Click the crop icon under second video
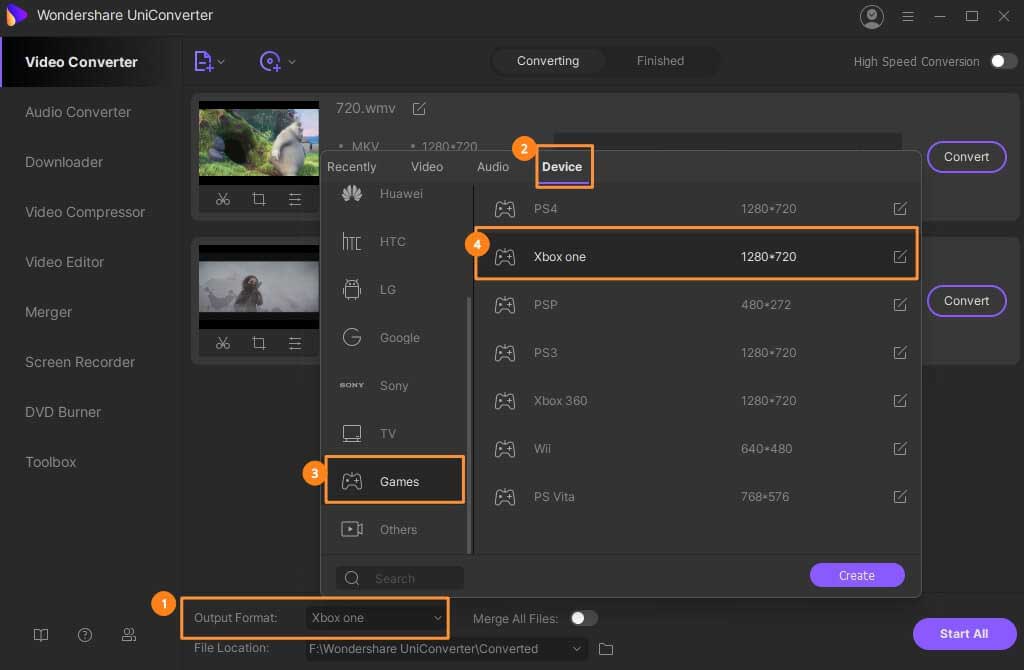 point(259,343)
